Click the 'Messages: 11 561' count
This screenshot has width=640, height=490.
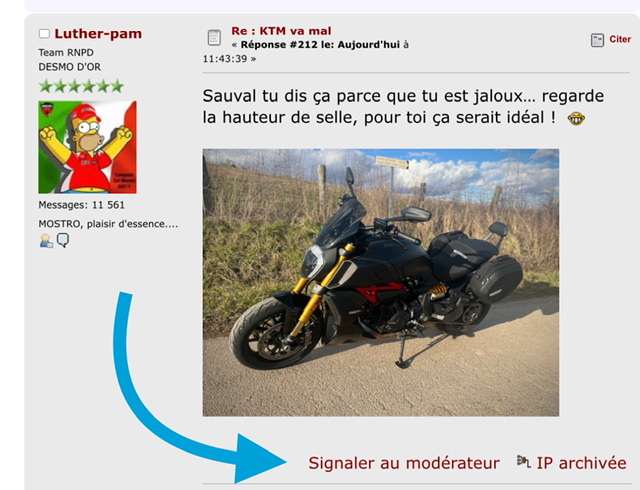[x=81, y=205]
